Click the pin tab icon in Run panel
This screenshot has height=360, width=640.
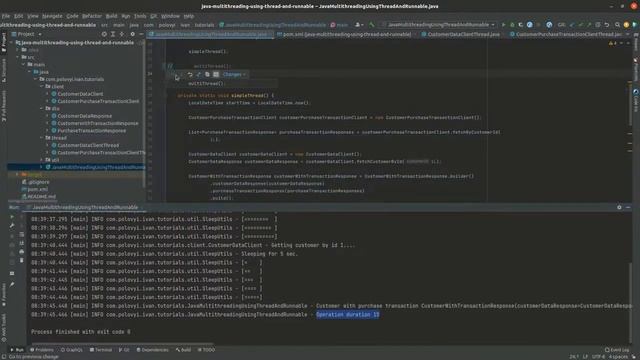click(x=12, y=284)
